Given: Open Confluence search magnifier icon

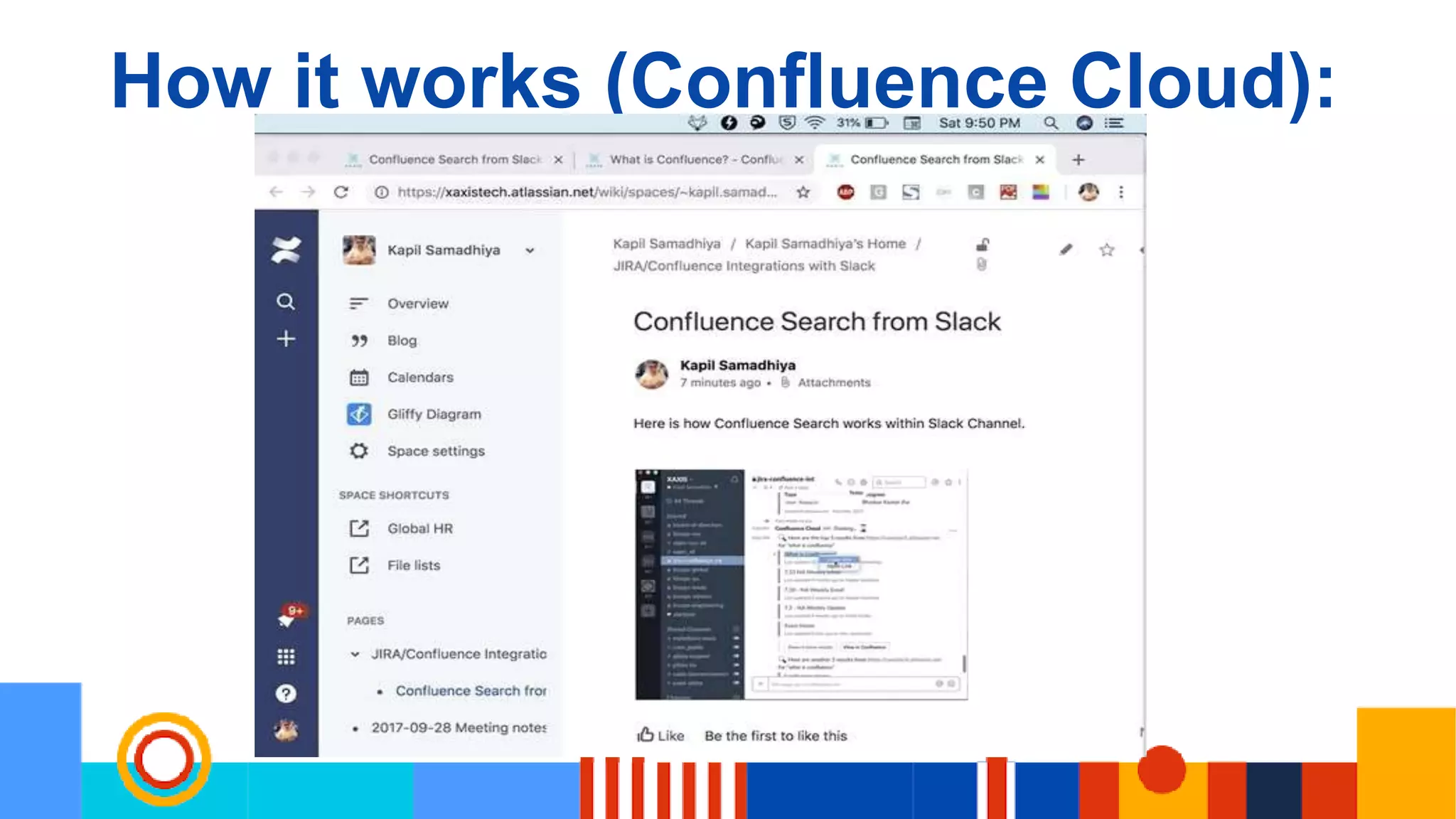Looking at the screenshot, I should click(286, 302).
